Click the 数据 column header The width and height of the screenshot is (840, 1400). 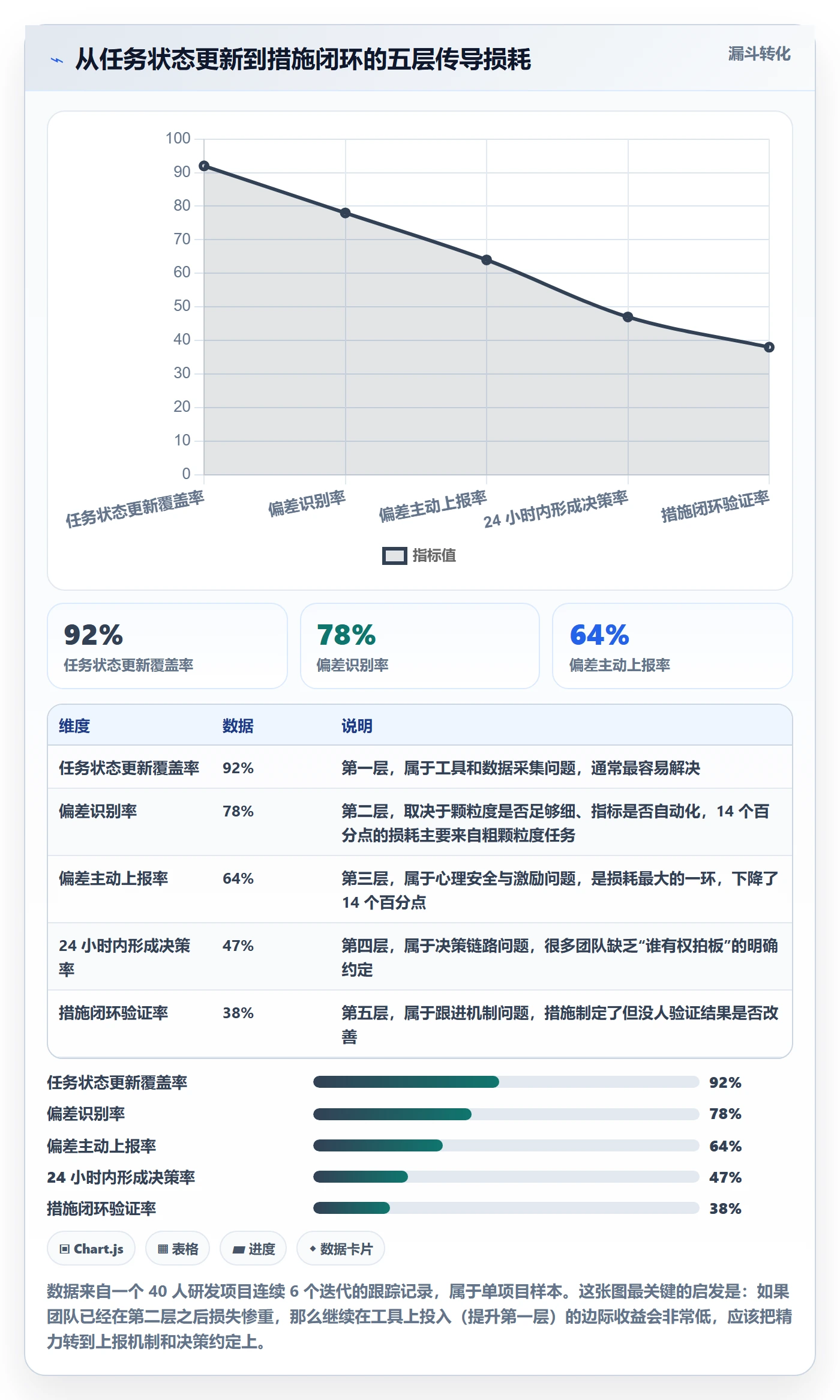pos(238,726)
